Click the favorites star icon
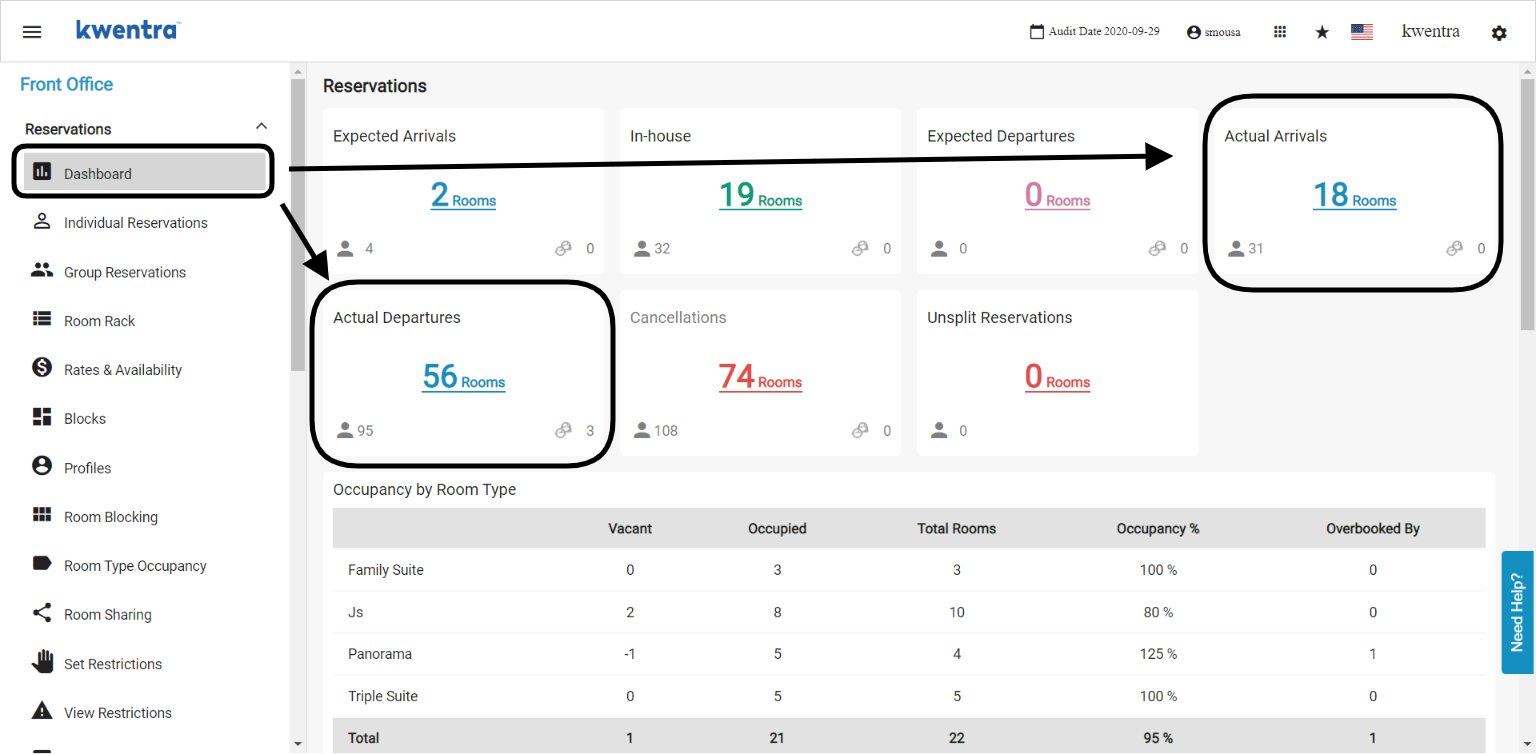Screen dimensions: 1536x754 point(1322,32)
